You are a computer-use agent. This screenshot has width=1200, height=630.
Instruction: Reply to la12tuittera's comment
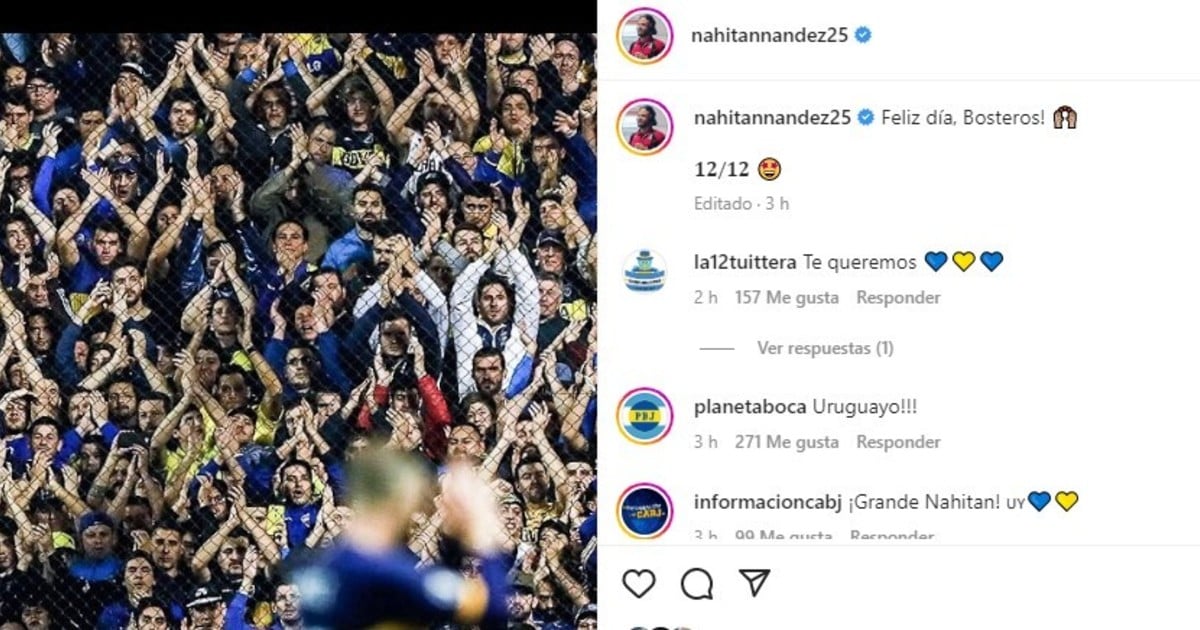pyautogui.click(x=898, y=297)
